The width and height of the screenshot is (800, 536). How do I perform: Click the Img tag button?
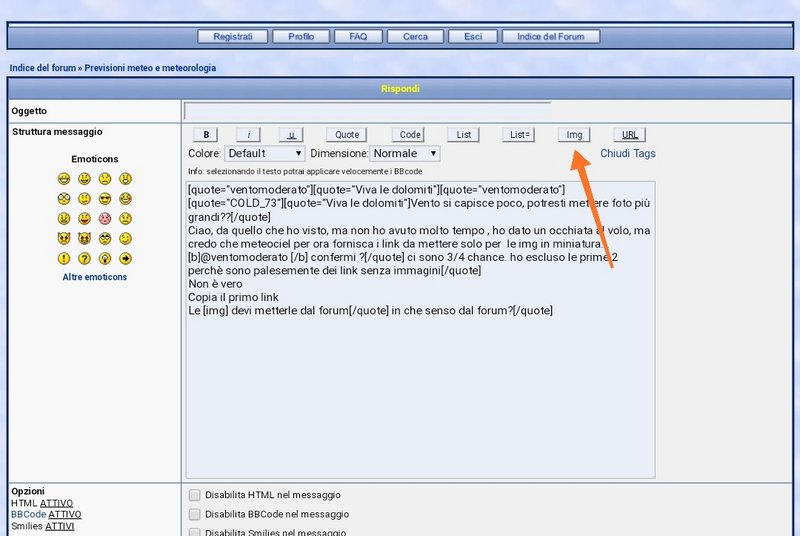[x=574, y=135]
